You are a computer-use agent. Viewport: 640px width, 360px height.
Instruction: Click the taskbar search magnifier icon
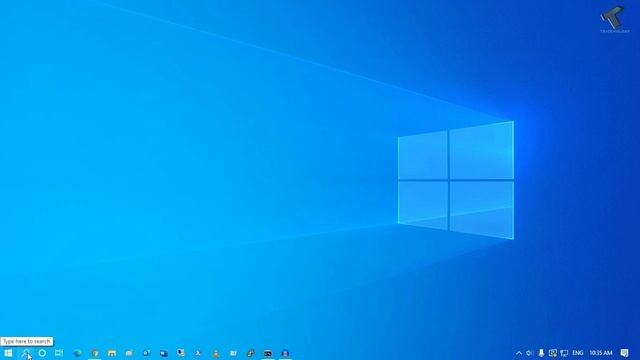(x=26, y=353)
